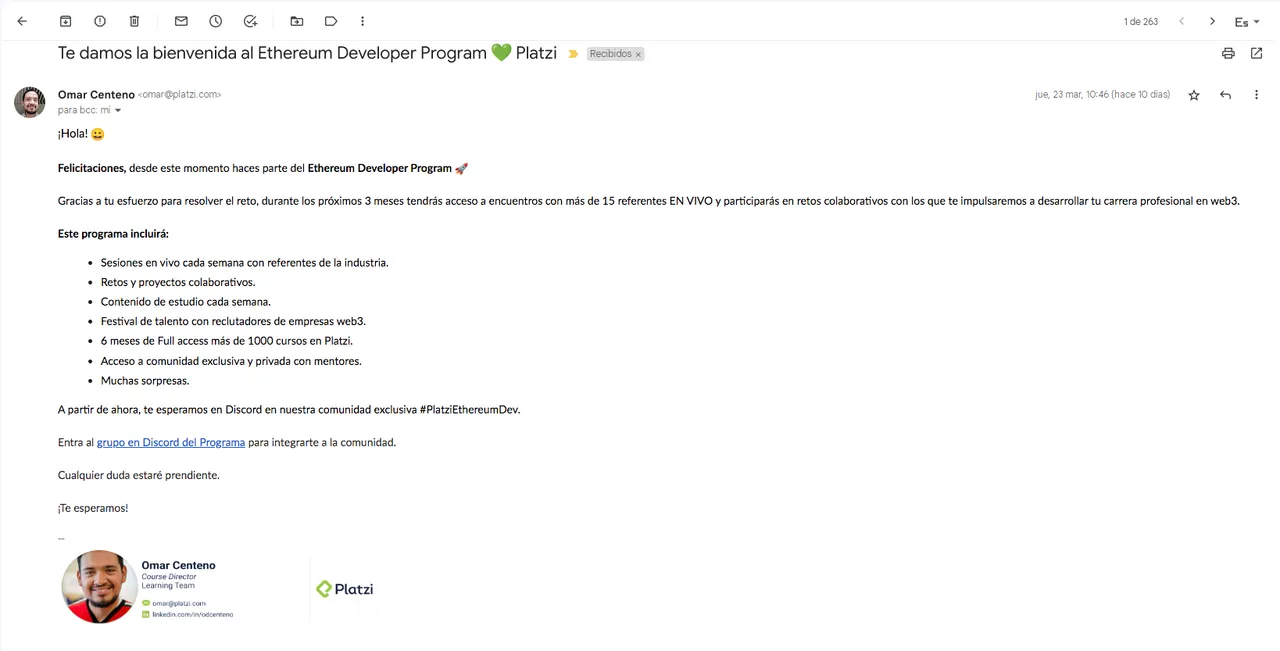Screen dimensions: 1280x651
Task: Click the bullet 6 meses de Full access
Action: point(227,341)
